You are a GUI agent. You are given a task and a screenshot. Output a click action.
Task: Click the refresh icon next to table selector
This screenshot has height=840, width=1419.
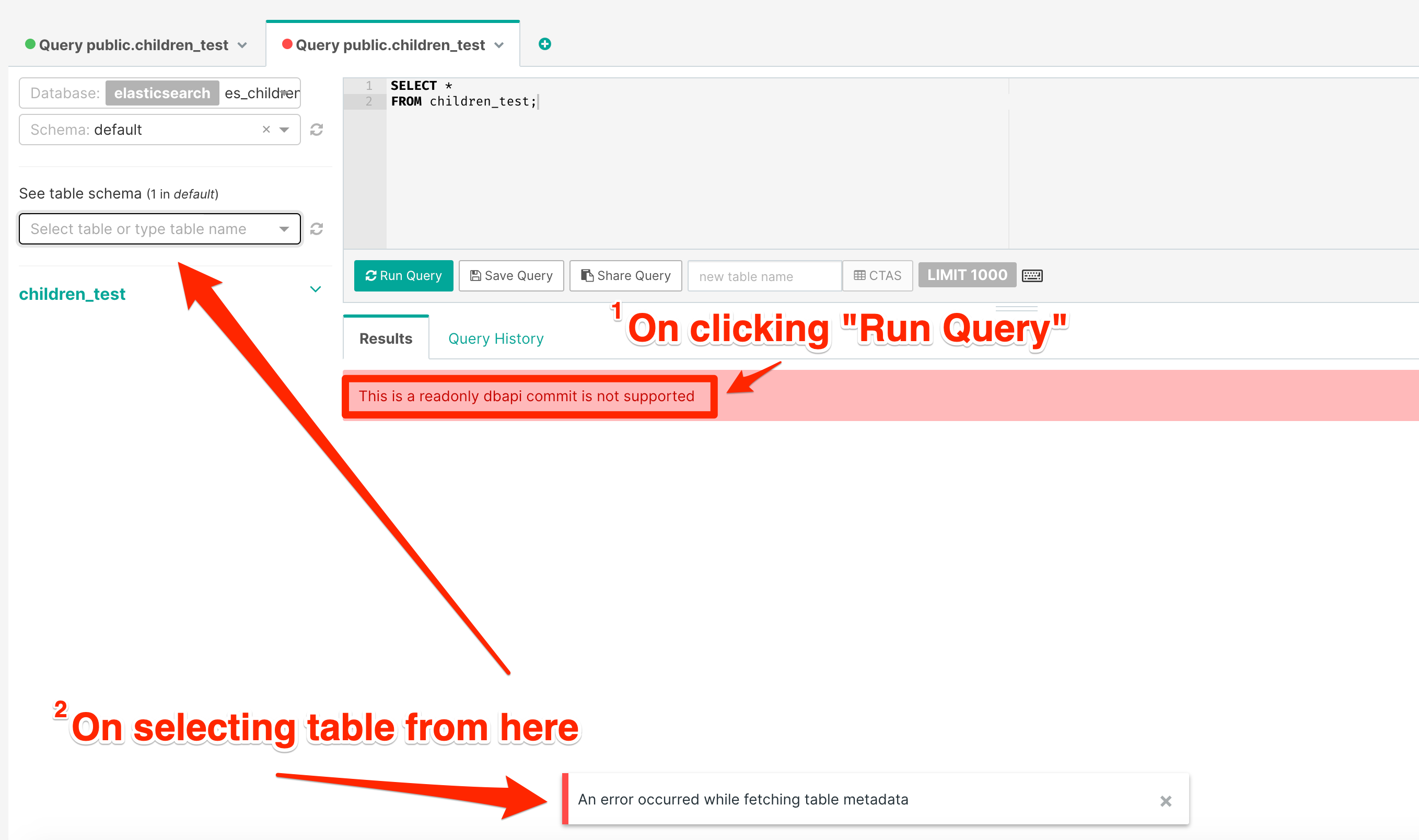point(317,229)
